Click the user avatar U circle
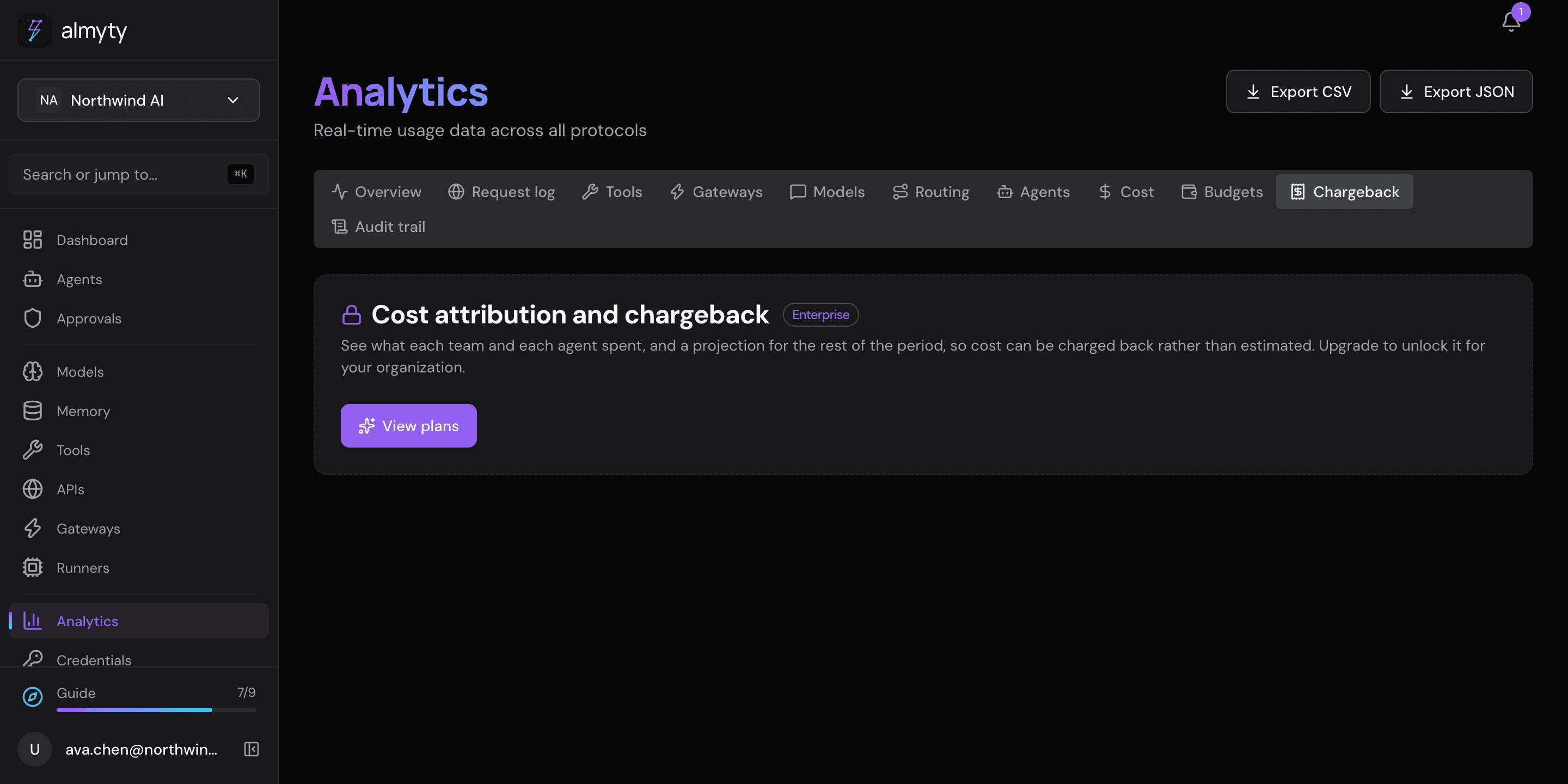This screenshot has width=1568, height=784. [x=35, y=749]
